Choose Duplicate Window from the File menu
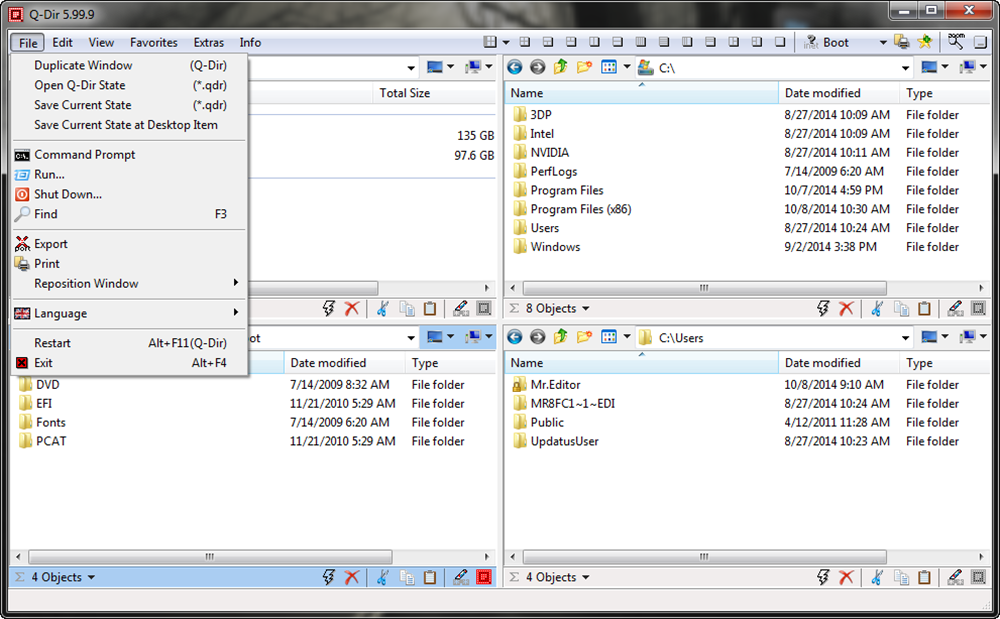 click(x=129, y=65)
